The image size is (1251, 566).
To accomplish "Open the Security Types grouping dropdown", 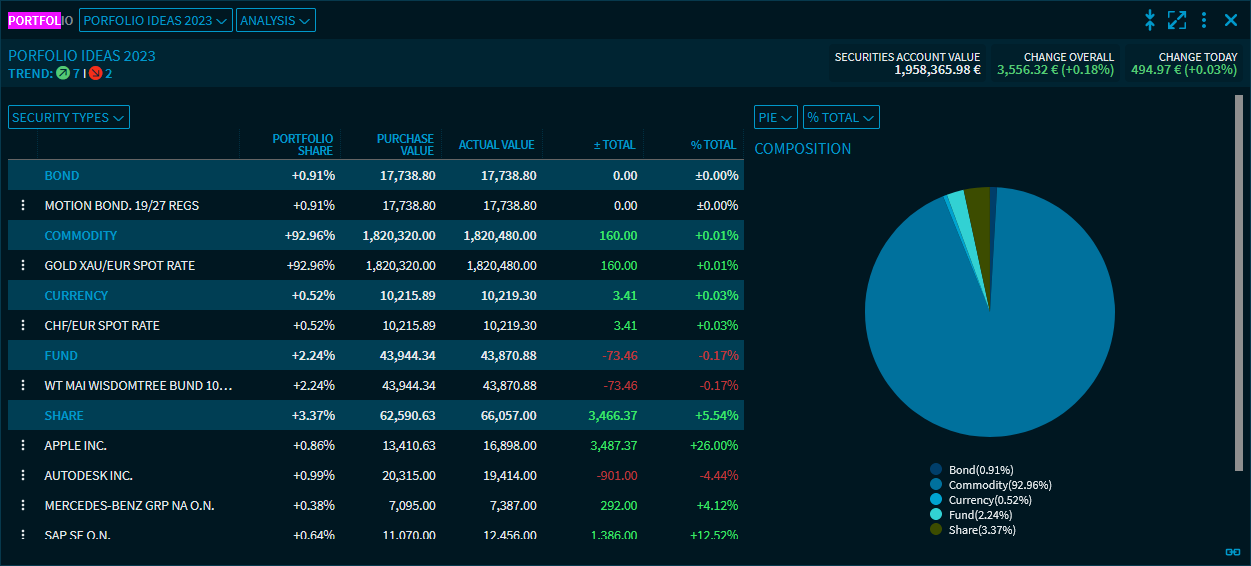I will click(69, 117).
